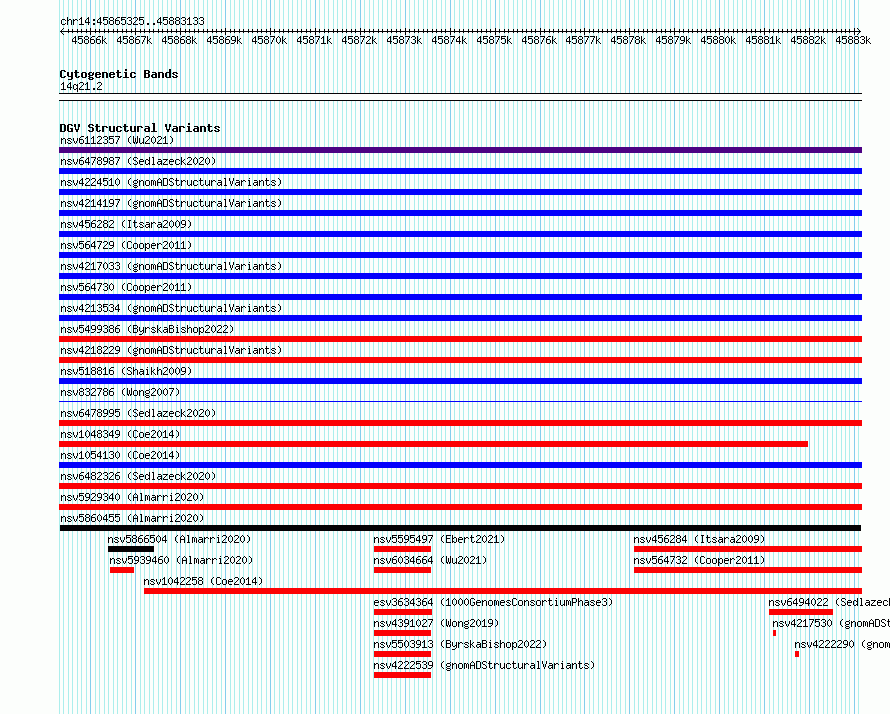Click nsv4218229 (gnomADStructuralVariants) label
The height and width of the screenshot is (714, 890).
(x=171, y=350)
